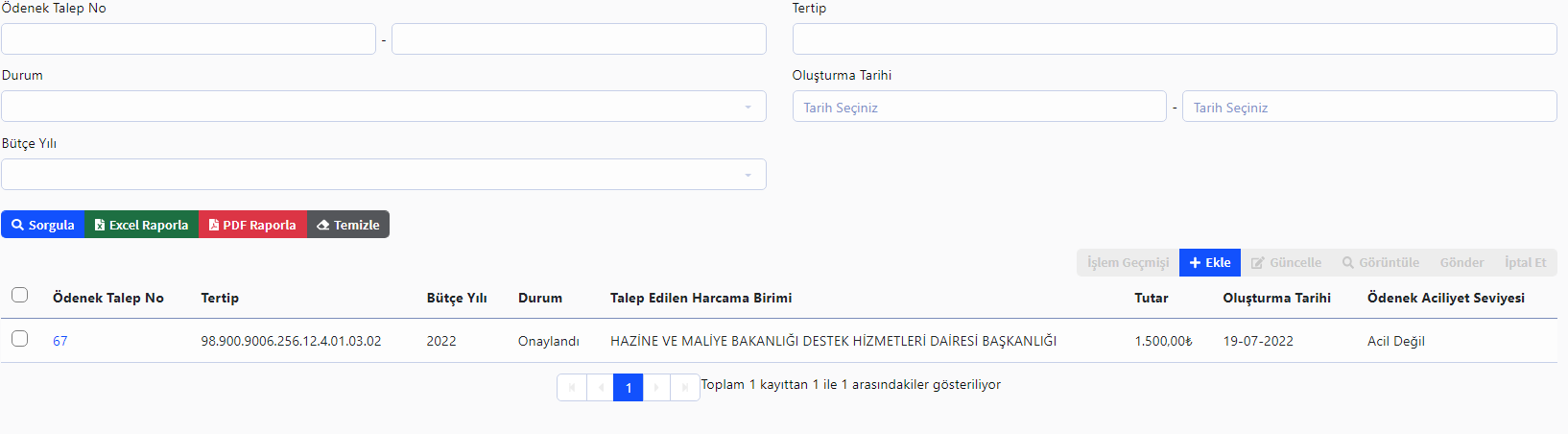
Task: Sort by Ödenek Talep No column
Action: [107, 298]
